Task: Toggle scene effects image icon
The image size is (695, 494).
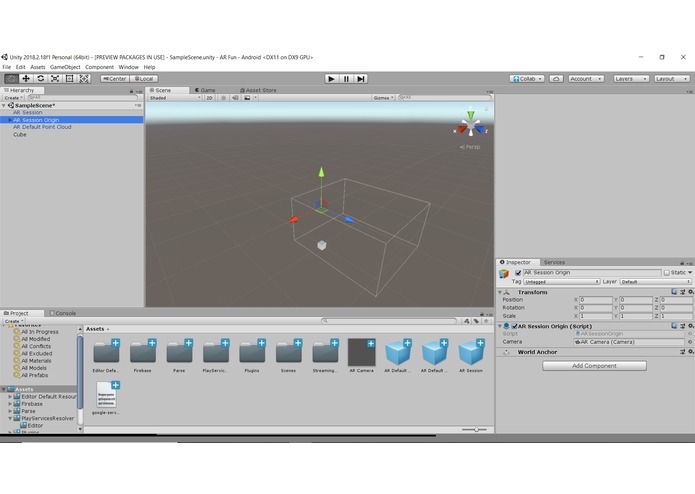Action: click(247, 98)
